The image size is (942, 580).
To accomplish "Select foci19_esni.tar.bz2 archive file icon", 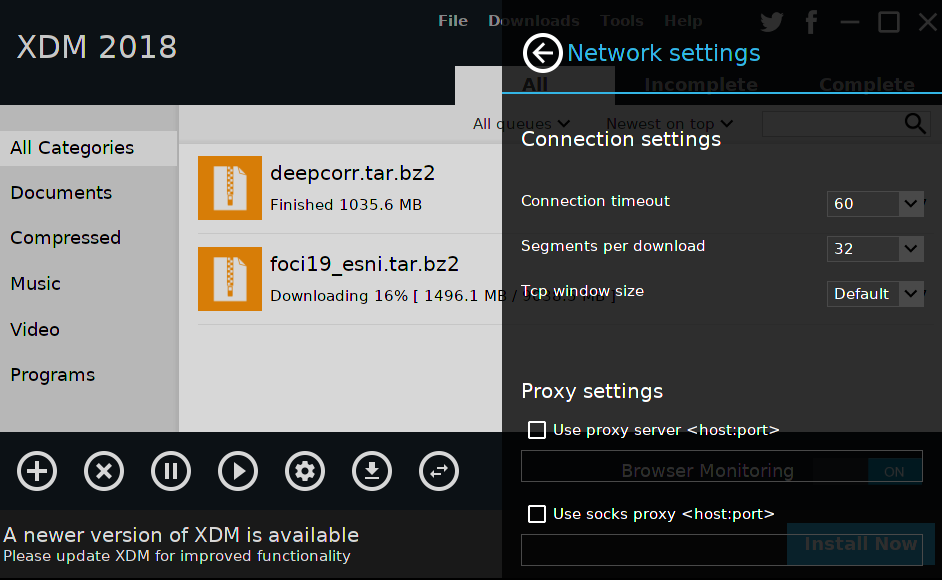I will pyautogui.click(x=229, y=279).
